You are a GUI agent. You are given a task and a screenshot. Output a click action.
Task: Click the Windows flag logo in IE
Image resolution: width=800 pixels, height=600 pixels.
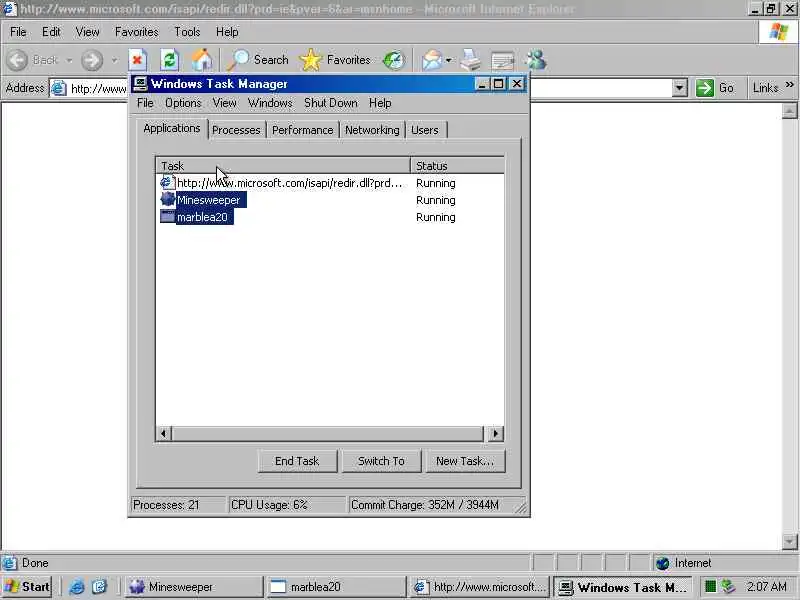coord(779,32)
